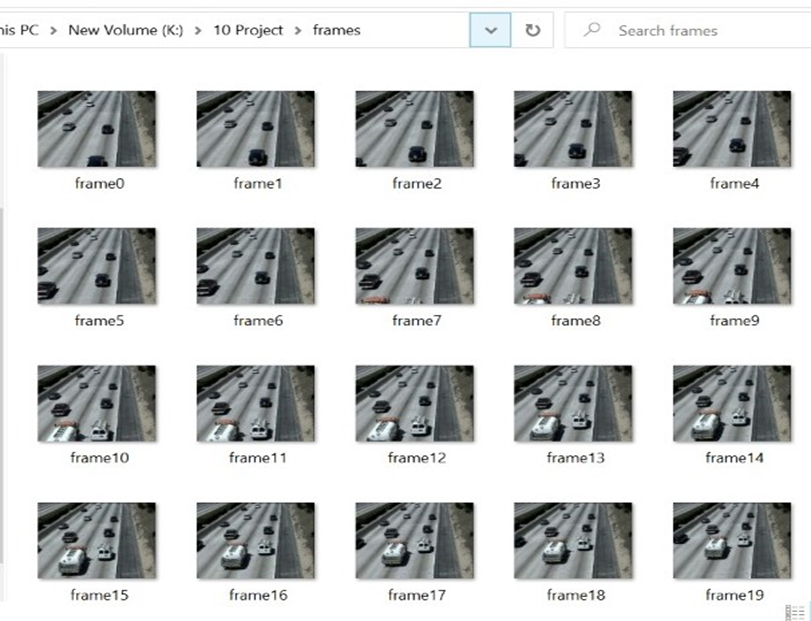Click the Search frames input field

point(688,31)
